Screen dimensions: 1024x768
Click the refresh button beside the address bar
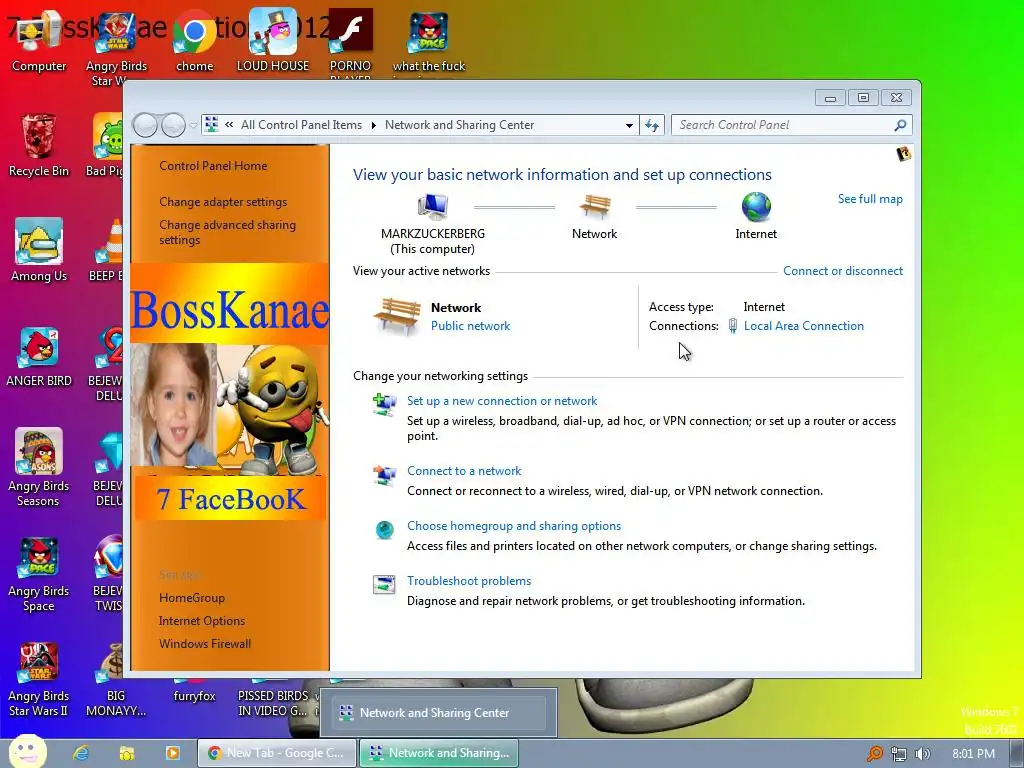tap(652, 125)
